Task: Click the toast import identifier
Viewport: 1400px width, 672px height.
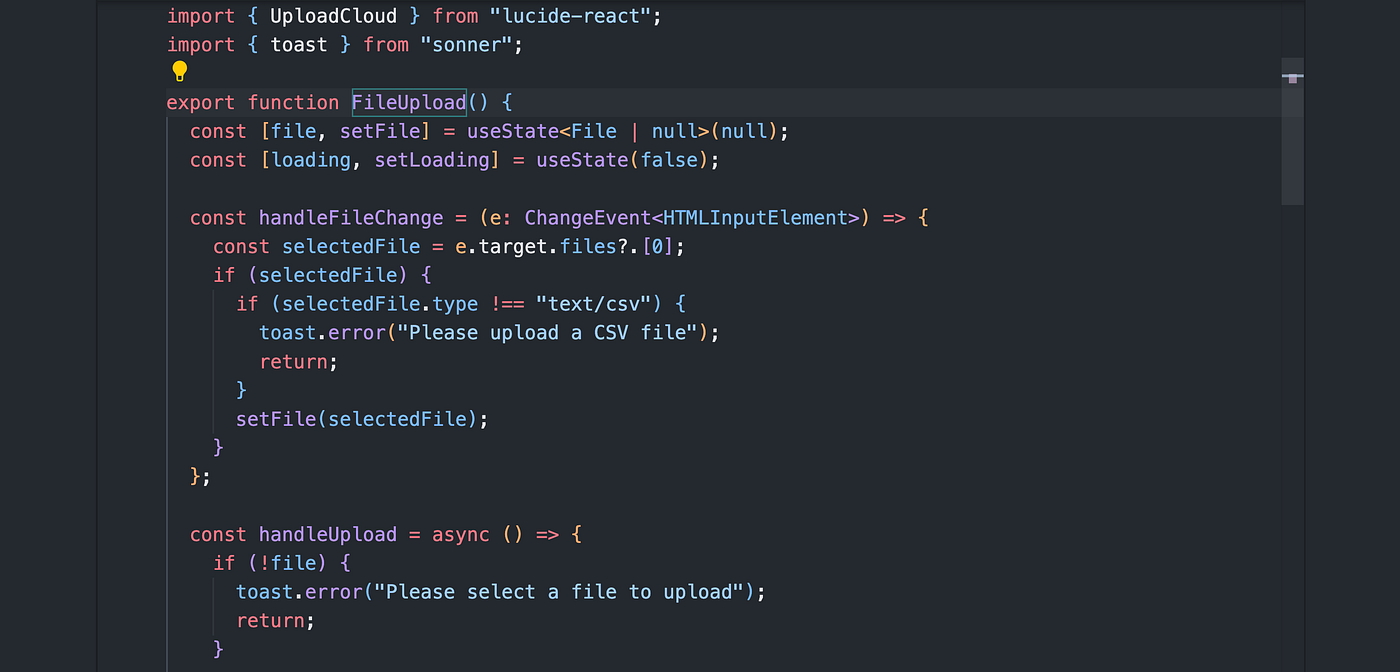Action: pyautogui.click(x=299, y=45)
